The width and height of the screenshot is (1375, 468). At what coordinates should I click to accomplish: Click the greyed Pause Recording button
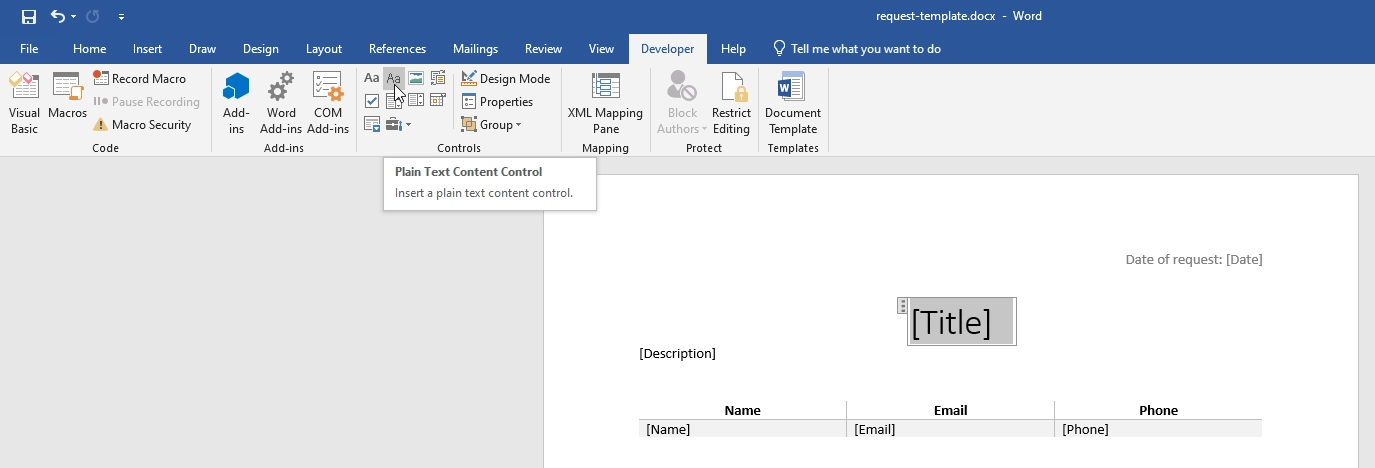click(x=147, y=101)
